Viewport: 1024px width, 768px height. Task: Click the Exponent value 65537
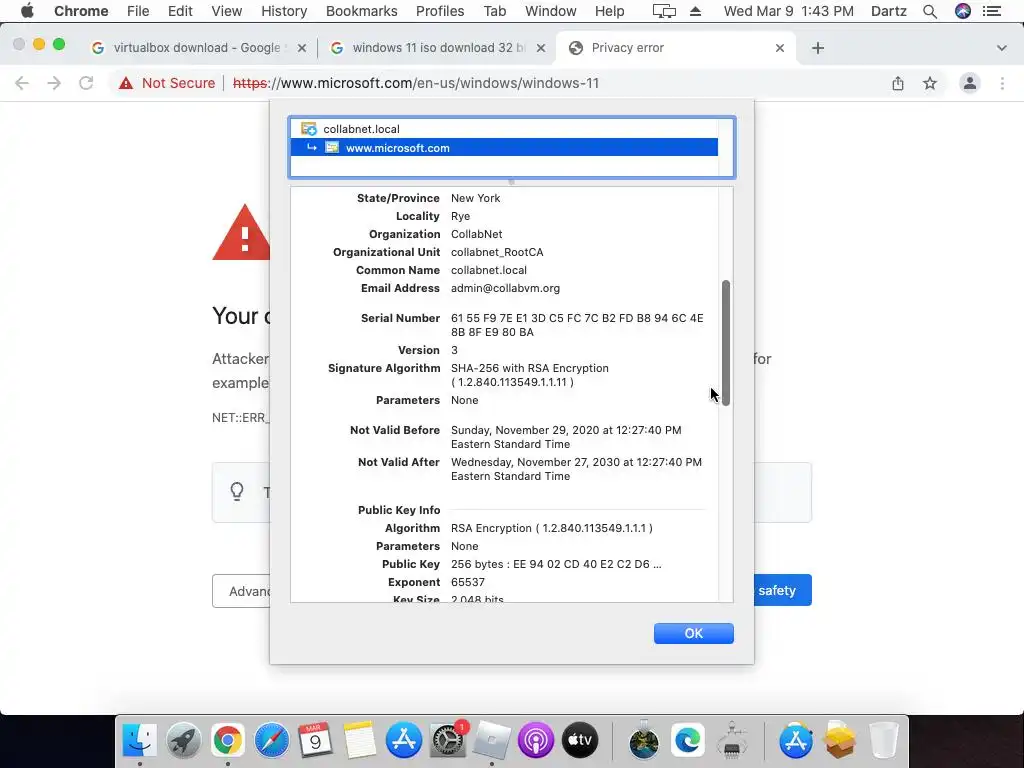468,583
